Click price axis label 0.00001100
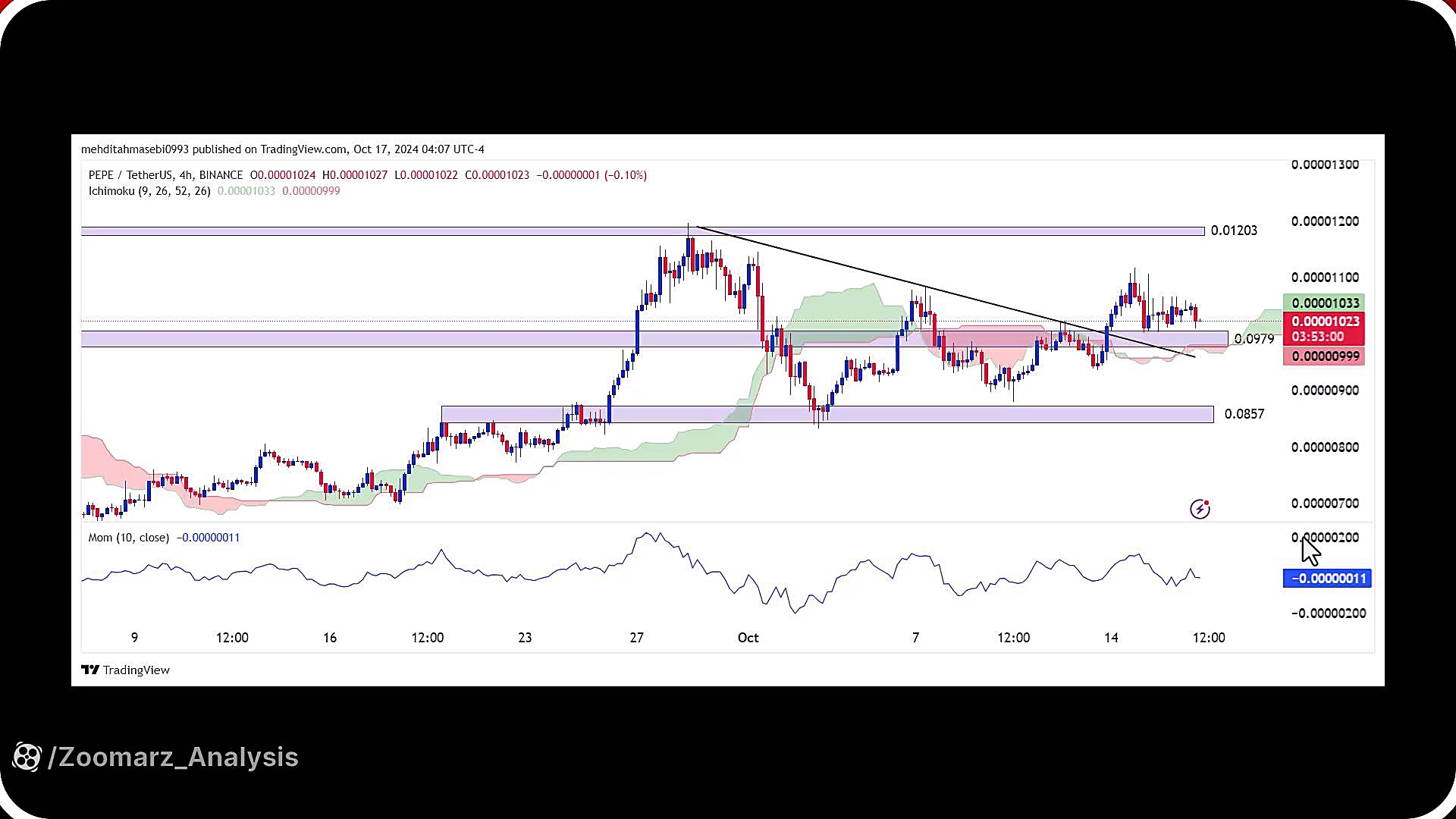 (1325, 278)
